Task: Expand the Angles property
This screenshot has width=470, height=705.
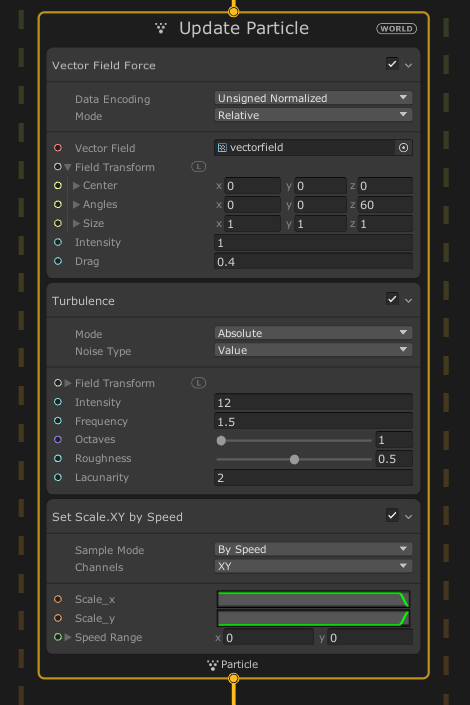Action: pos(76,204)
